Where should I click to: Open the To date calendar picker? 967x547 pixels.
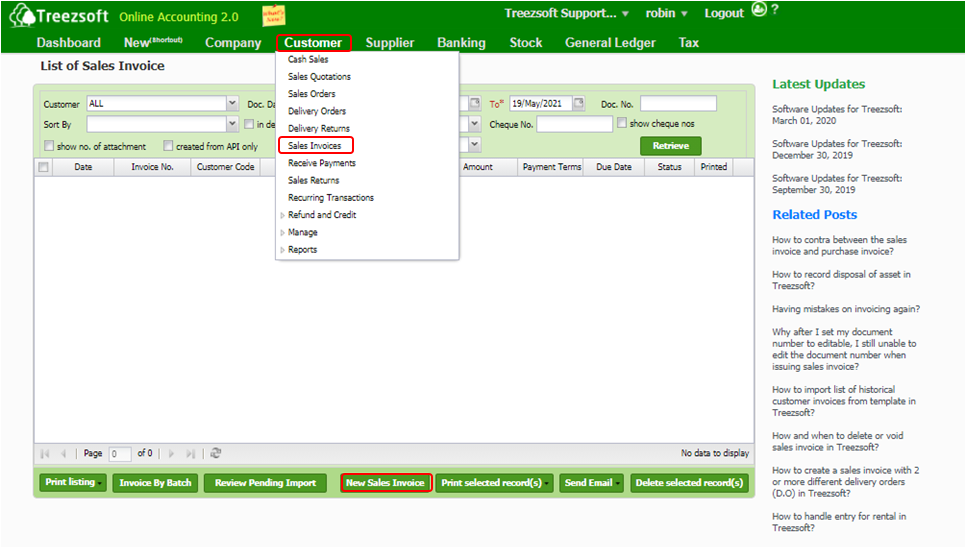tap(578, 103)
